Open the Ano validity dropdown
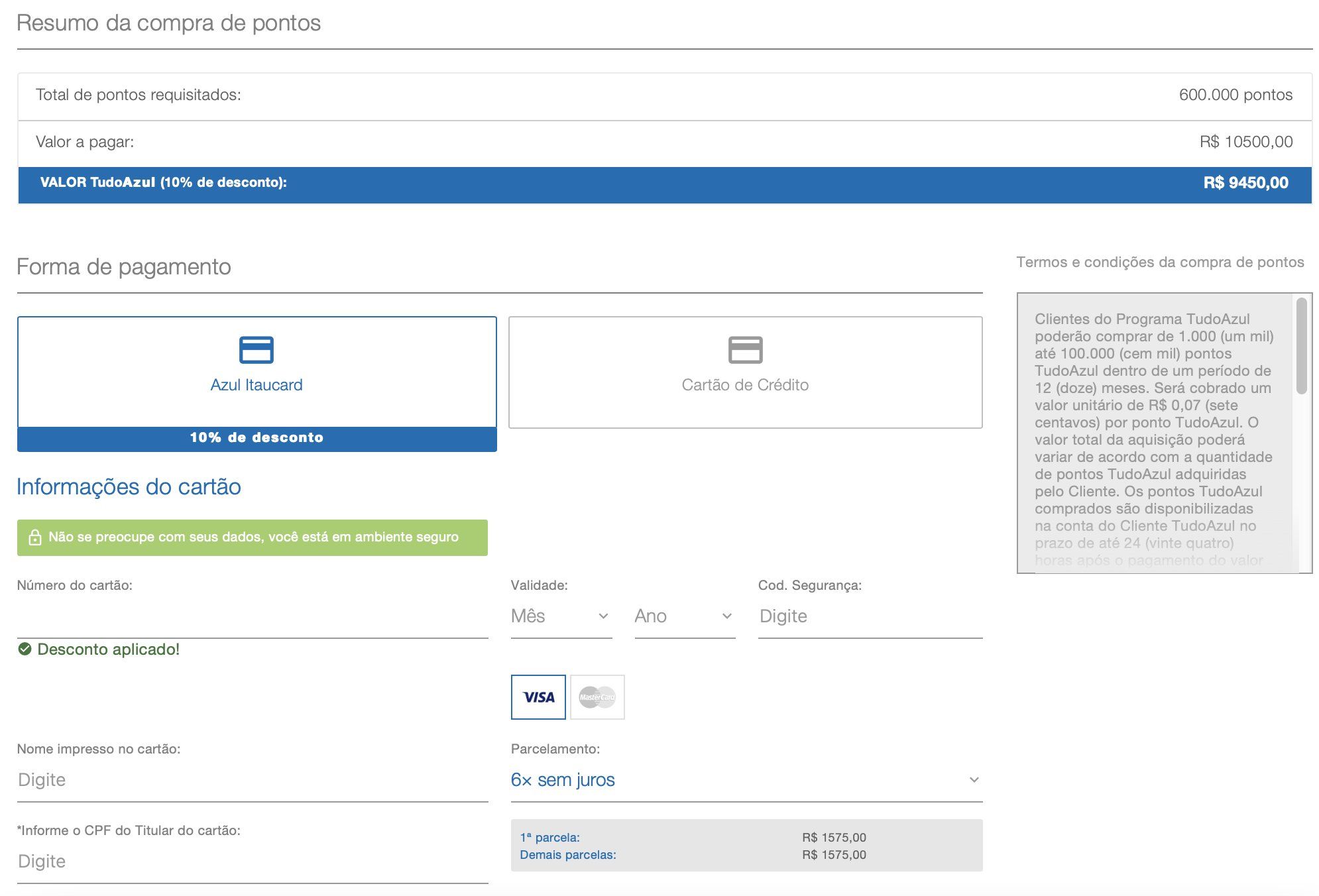This screenshot has width=1319, height=896. [685, 616]
